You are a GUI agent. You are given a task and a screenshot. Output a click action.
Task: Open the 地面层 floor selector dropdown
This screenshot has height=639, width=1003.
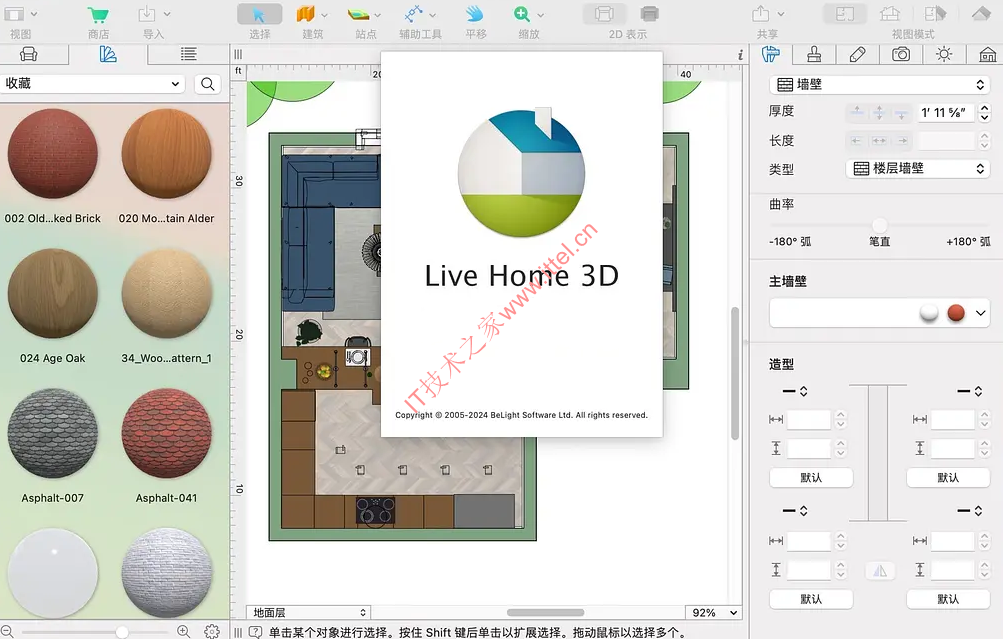308,612
